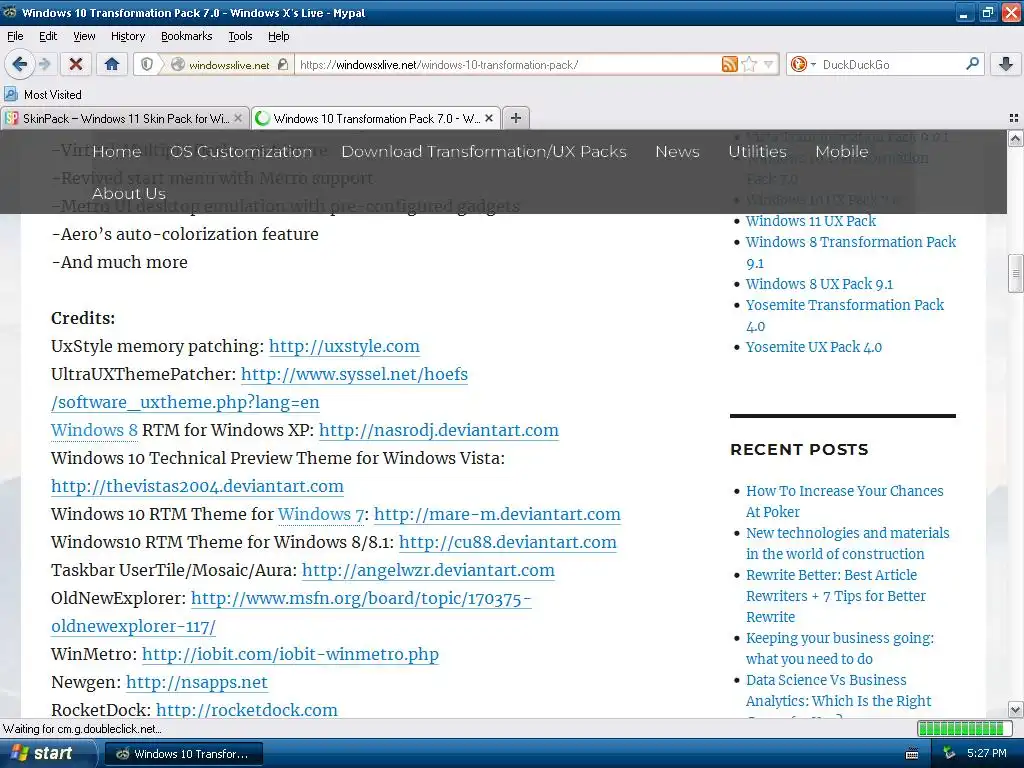Click the Most Visited bookmark folder
Image resolution: width=1024 pixels, height=768 pixels.
44,95
